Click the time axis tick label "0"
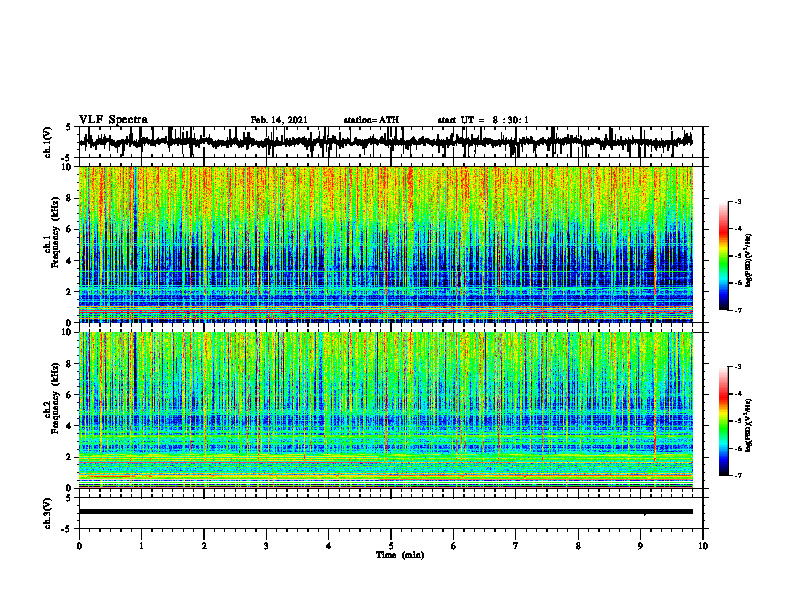Image resolution: width=792 pixels, height=612 pixels. (x=79, y=546)
